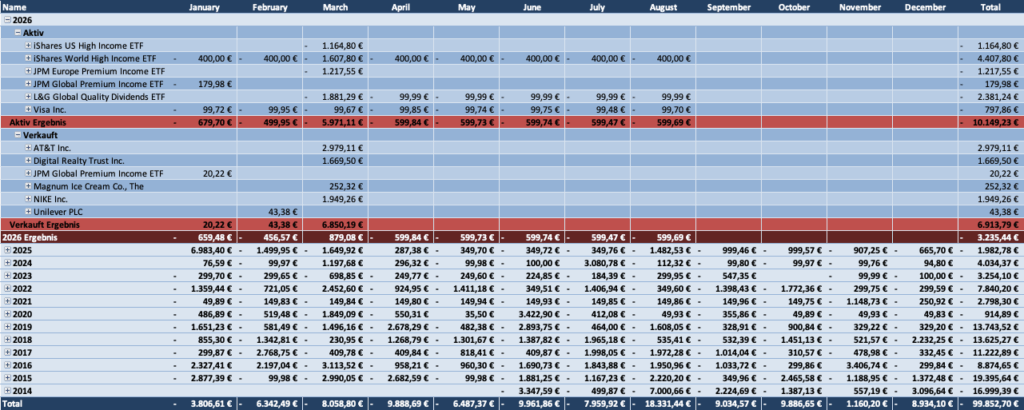Select the March column header
This screenshot has width=1024, height=410.
(335, 7)
